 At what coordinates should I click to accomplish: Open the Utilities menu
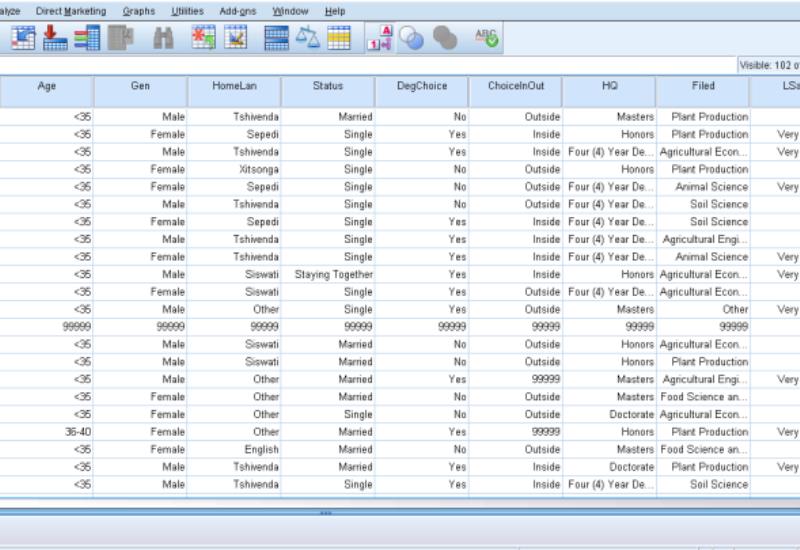click(x=185, y=11)
